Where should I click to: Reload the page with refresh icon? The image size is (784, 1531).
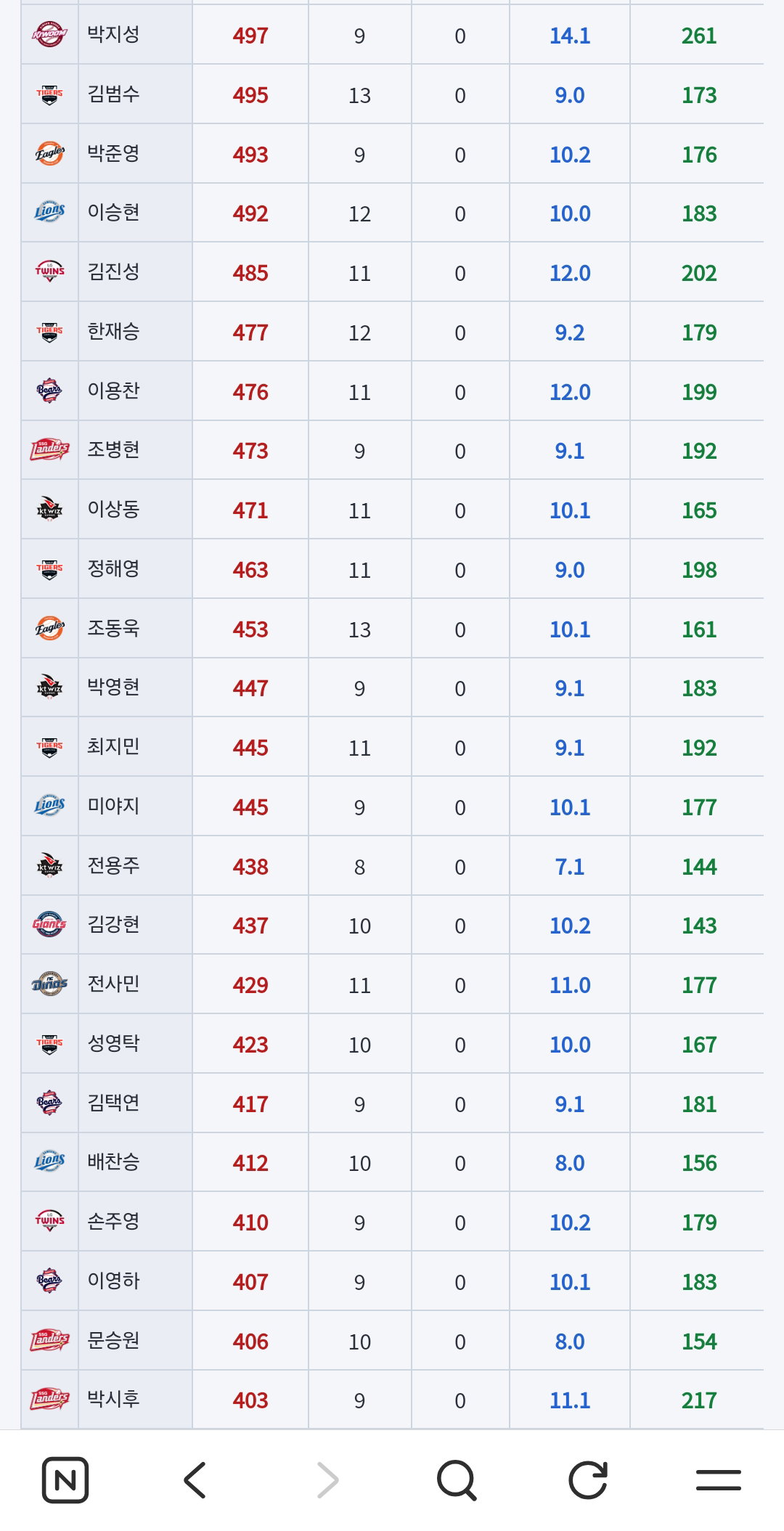588,1479
